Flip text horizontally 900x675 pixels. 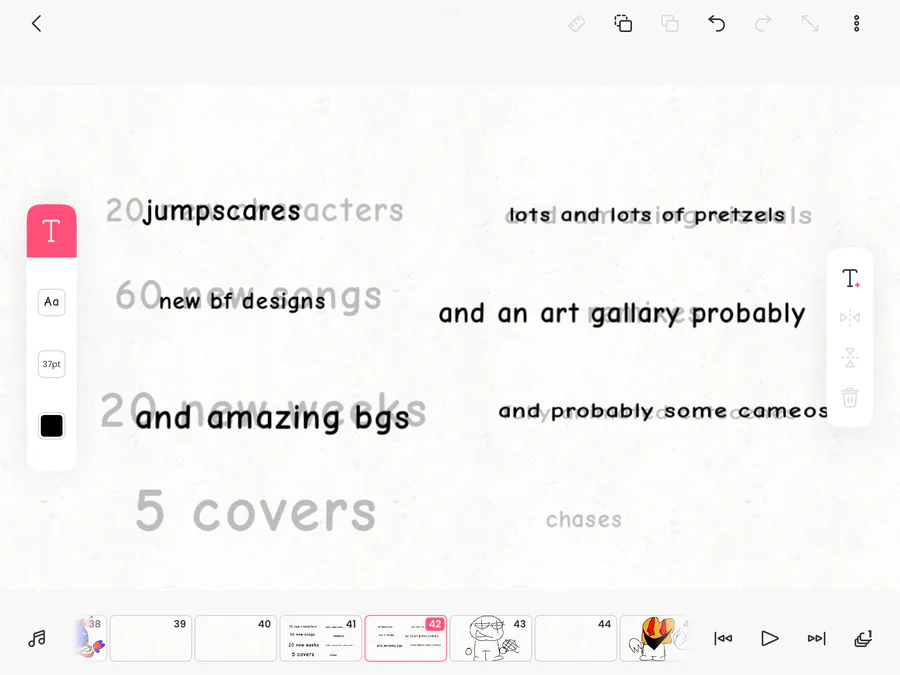click(850, 317)
